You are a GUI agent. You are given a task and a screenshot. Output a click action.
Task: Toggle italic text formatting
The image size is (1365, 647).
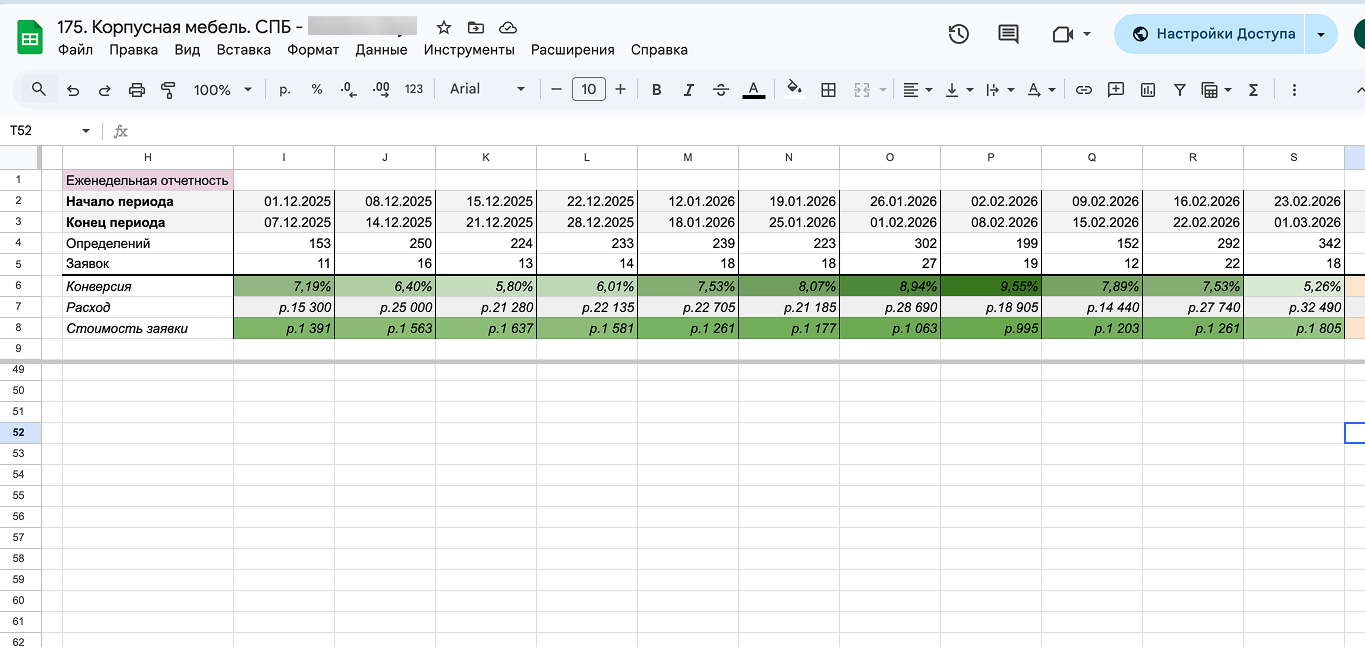[689, 90]
